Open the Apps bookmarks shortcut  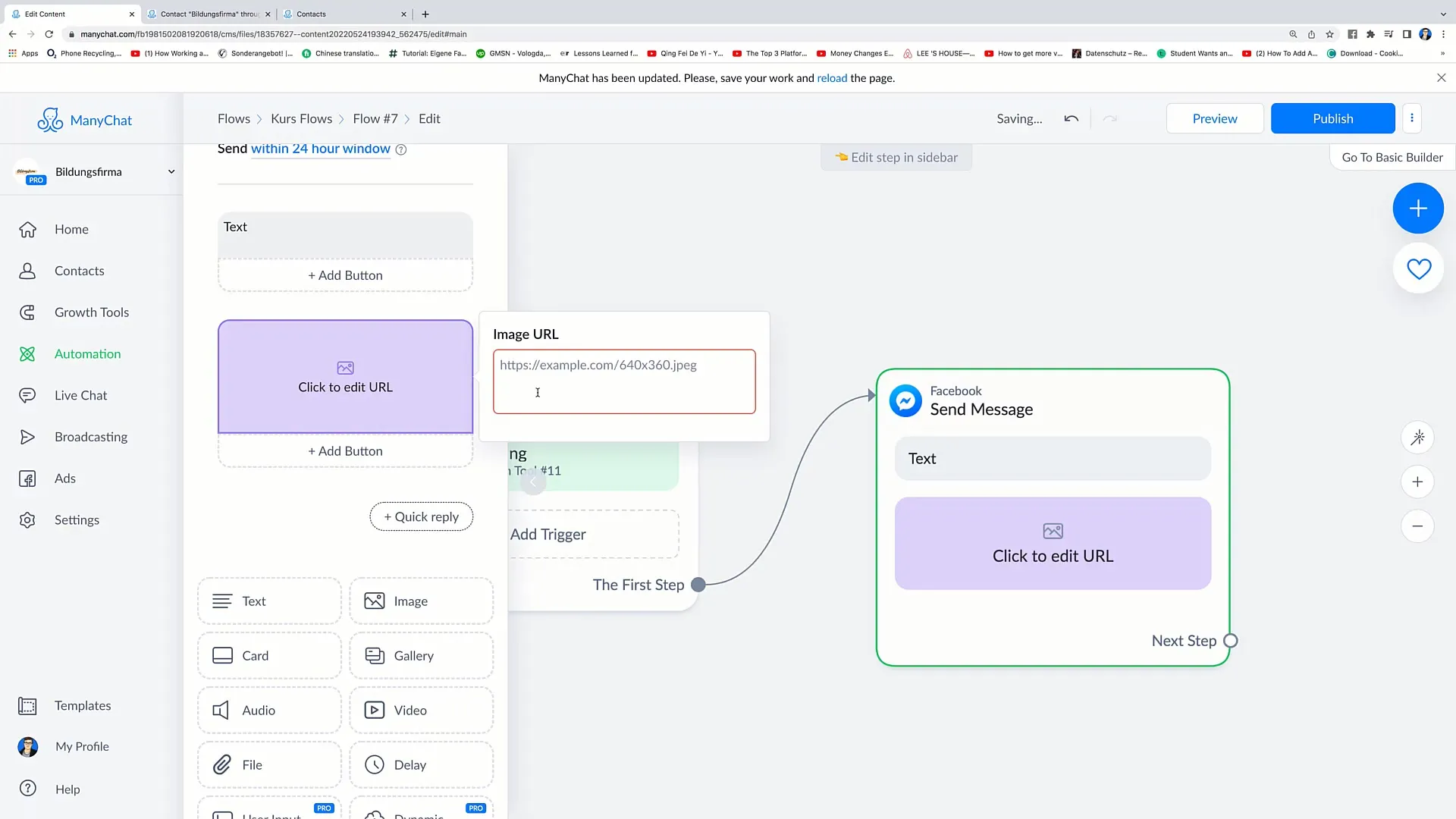pos(23,53)
